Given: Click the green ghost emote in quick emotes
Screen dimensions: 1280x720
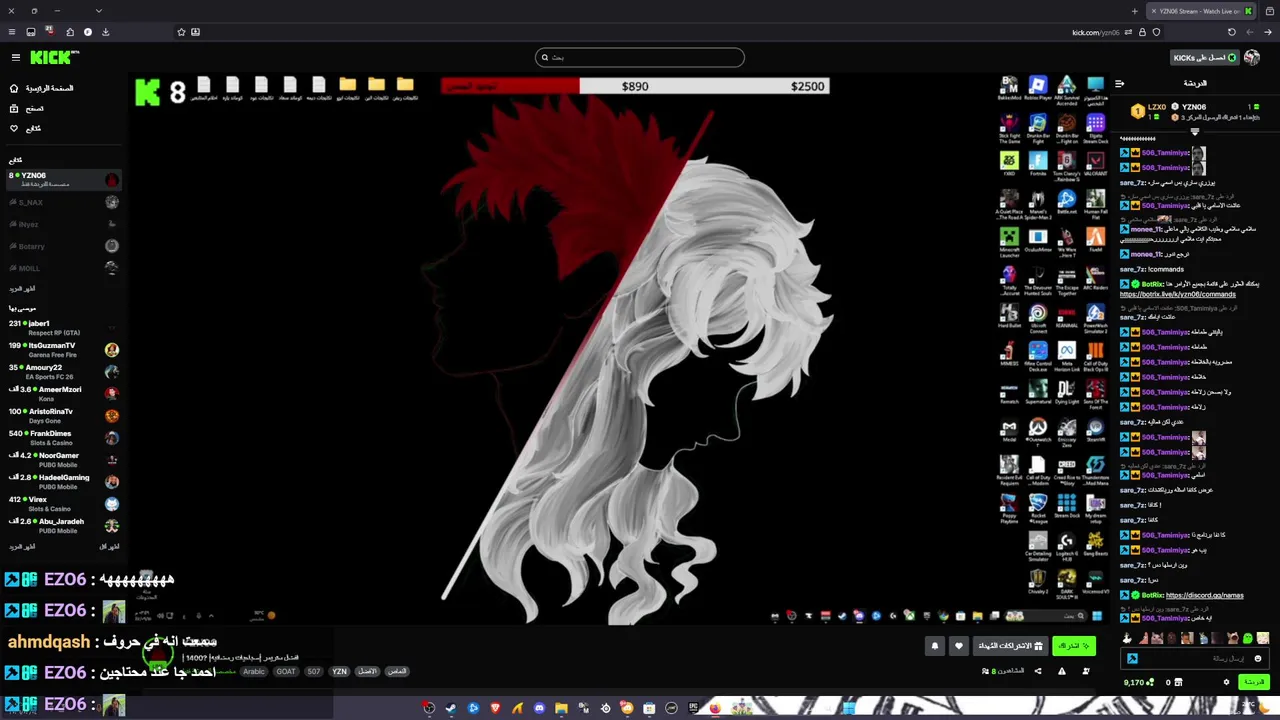Looking at the screenshot, I should pos(1247,638).
